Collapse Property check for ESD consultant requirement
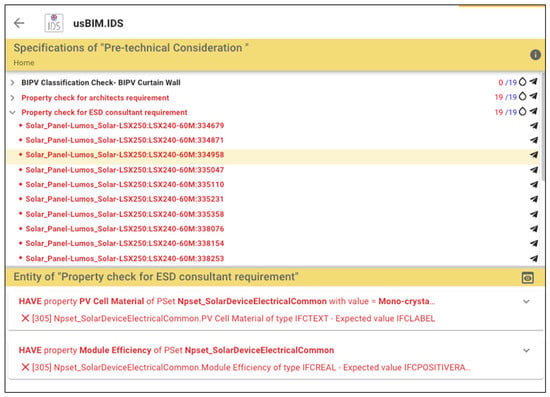 tap(12, 112)
